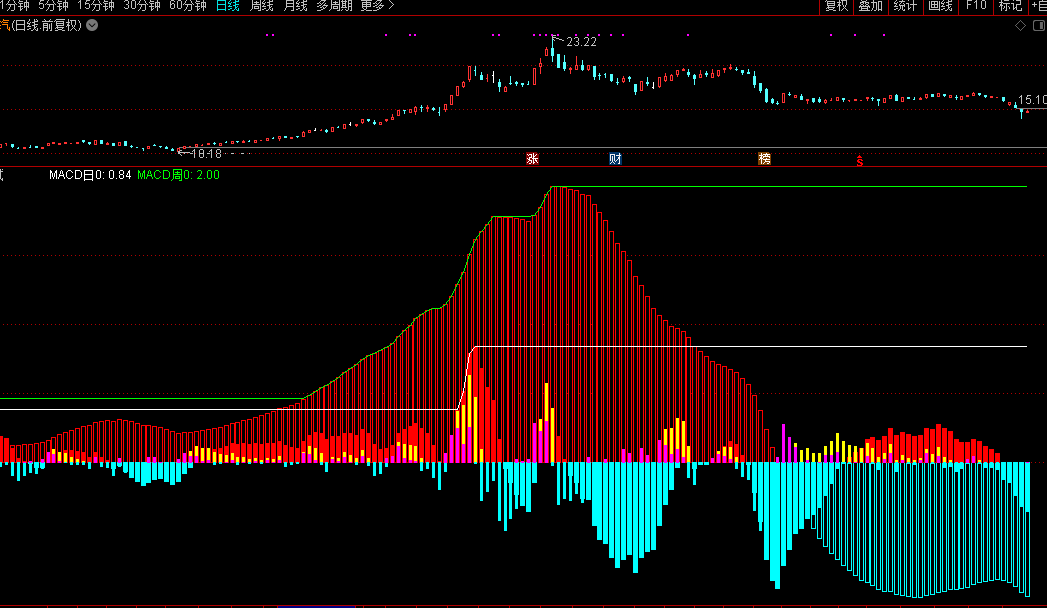Open the circular dropdown beside 日线前复权
This screenshot has width=1047, height=608.
tap(93, 25)
